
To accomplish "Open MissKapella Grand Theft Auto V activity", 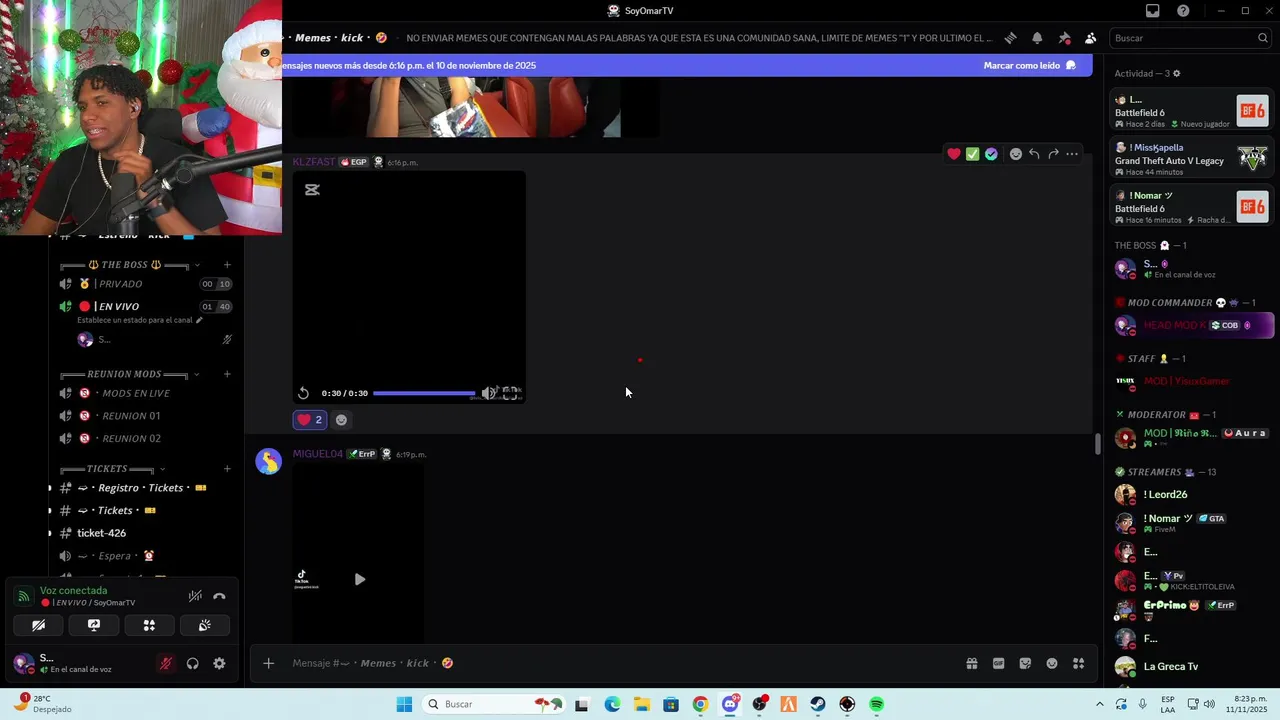I will tap(1192, 159).
